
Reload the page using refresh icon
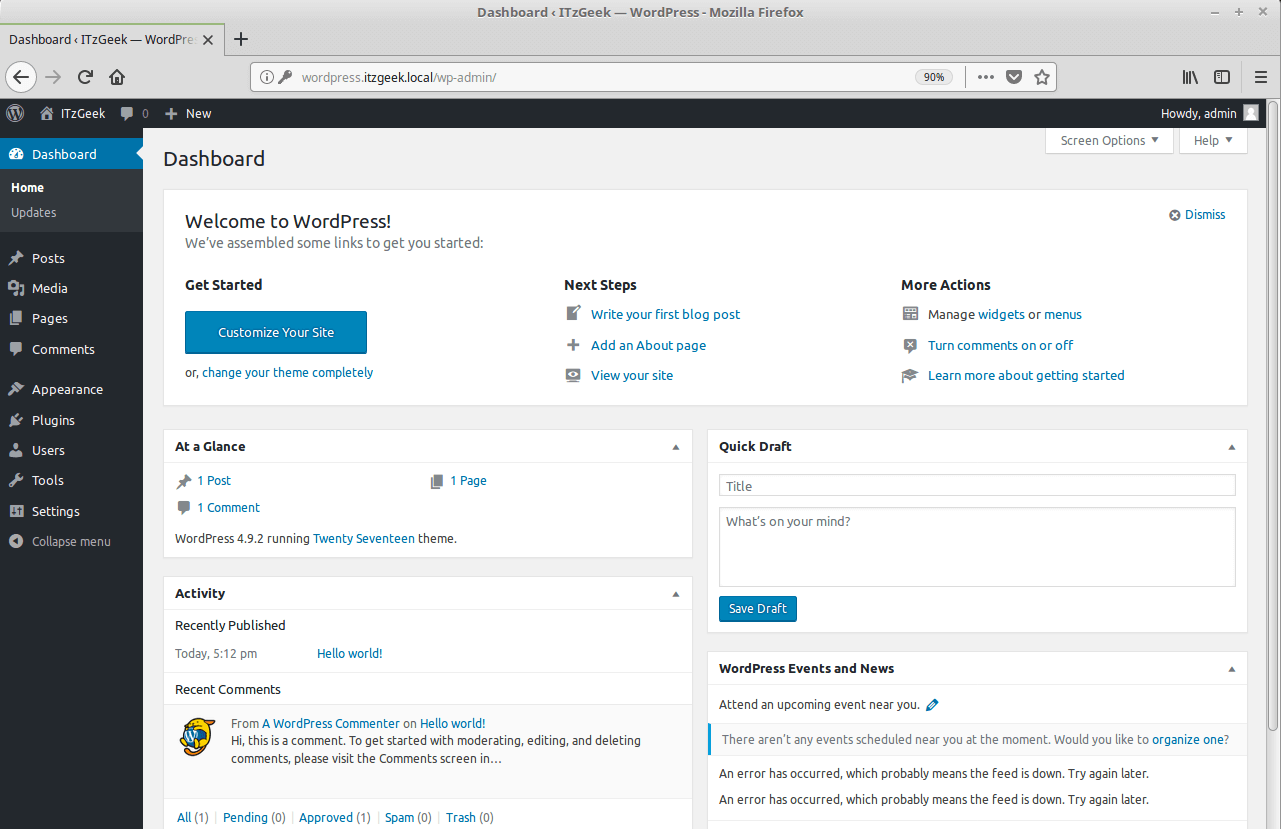click(x=86, y=77)
